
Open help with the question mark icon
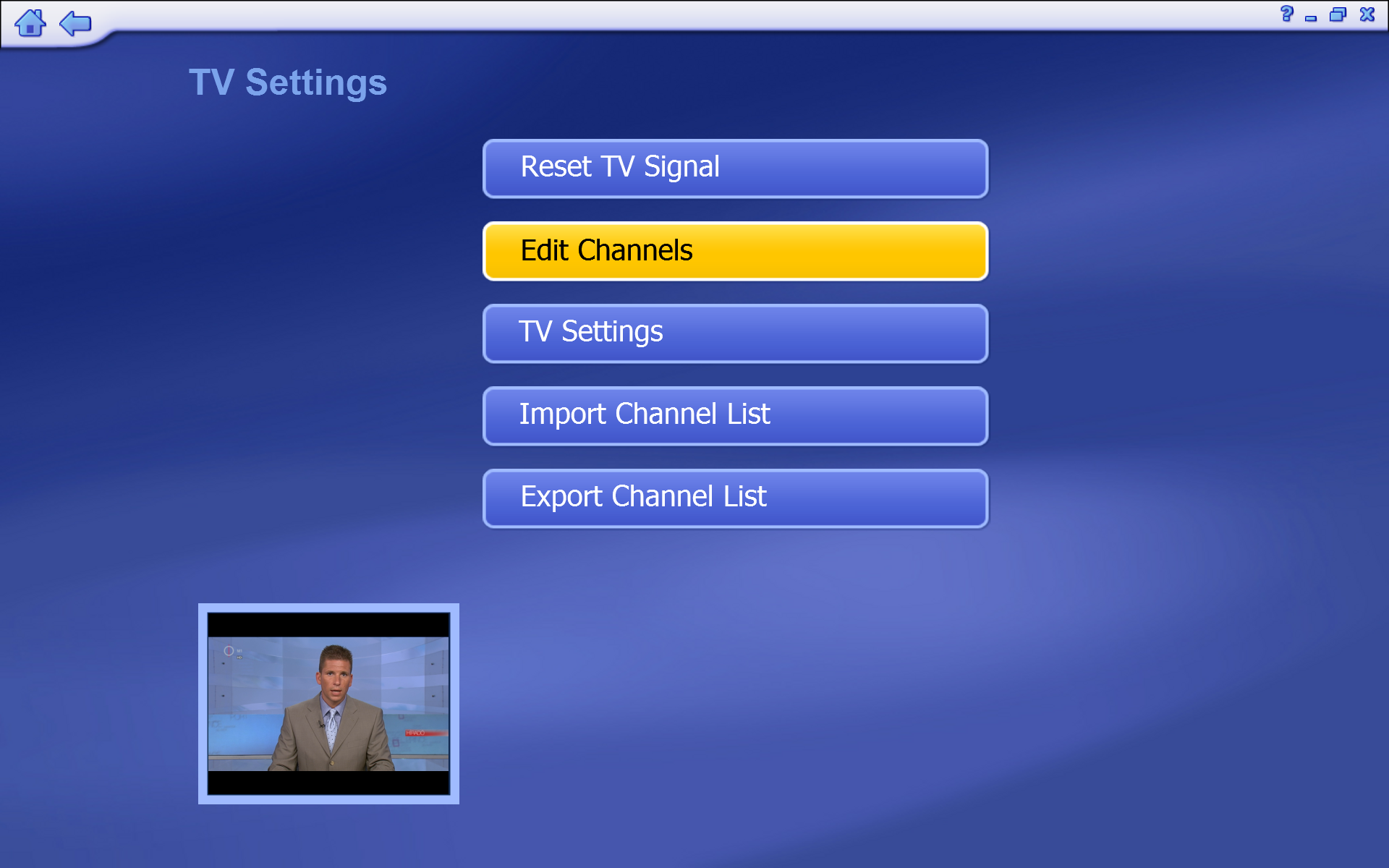click(x=1286, y=14)
